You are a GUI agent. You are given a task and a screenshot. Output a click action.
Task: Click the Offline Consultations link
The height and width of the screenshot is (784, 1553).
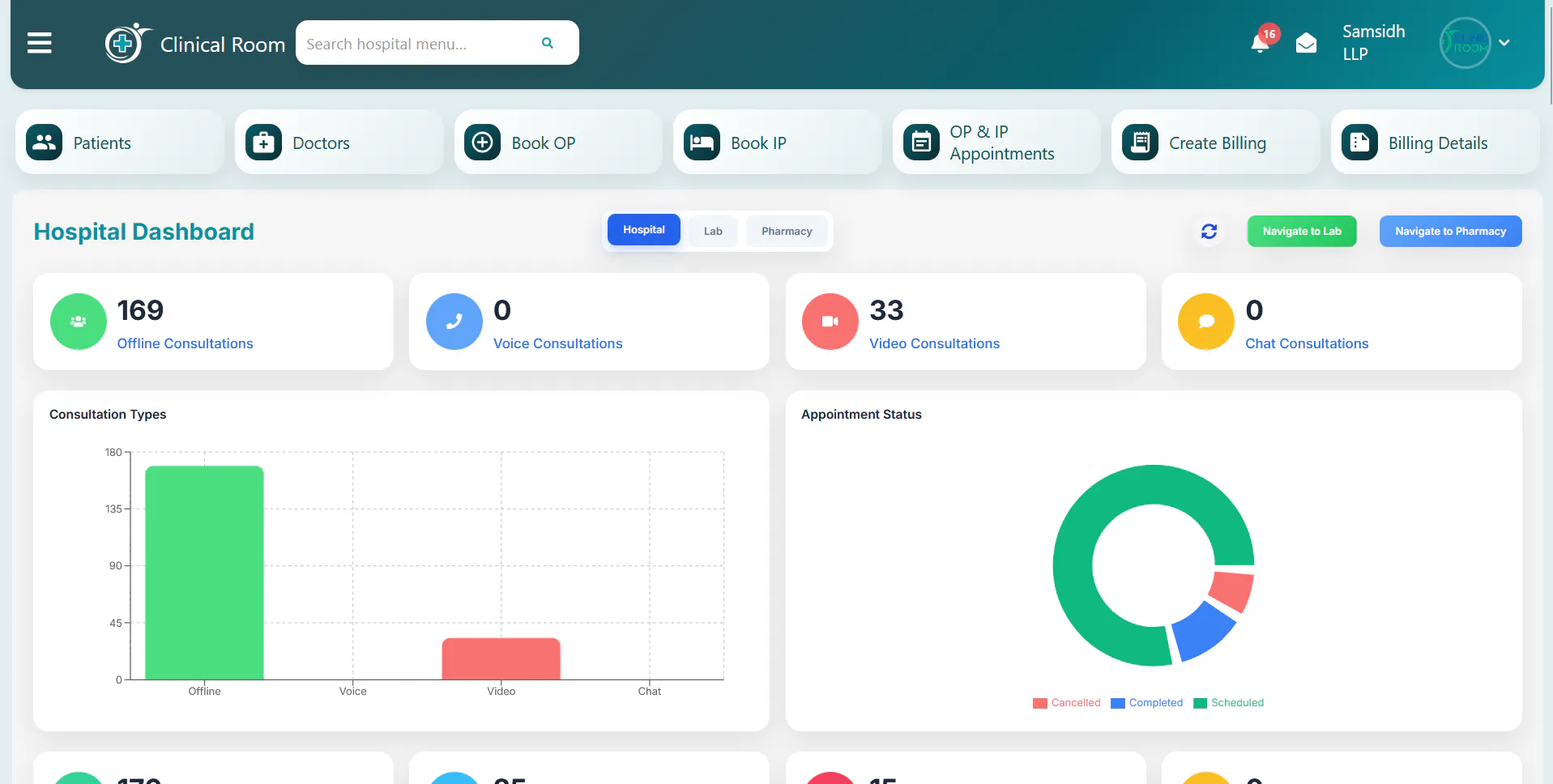[x=185, y=343]
